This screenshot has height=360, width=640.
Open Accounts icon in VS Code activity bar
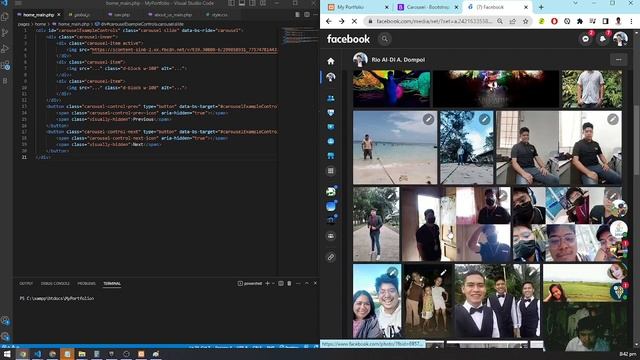pos(5,321)
